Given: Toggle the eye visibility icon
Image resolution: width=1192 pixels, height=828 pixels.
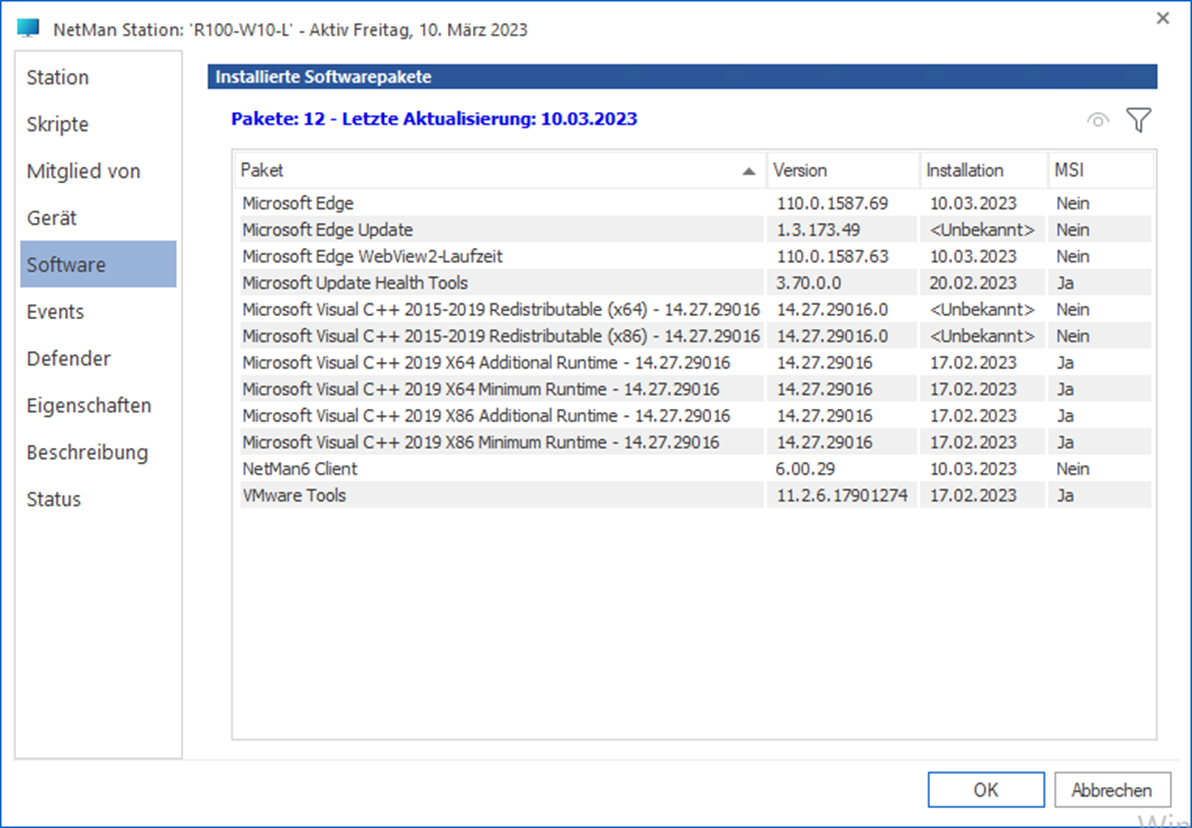Looking at the screenshot, I should point(1098,121).
